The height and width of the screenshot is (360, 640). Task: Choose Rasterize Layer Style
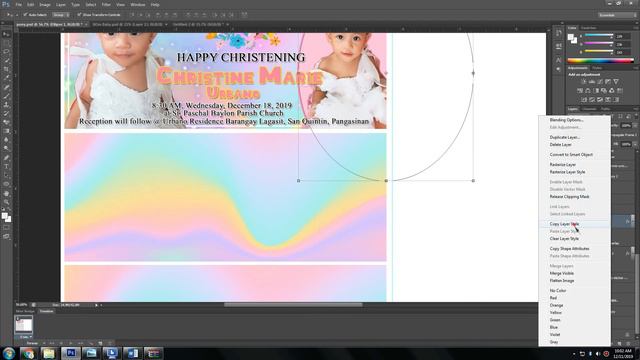pyautogui.click(x=567, y=172)
